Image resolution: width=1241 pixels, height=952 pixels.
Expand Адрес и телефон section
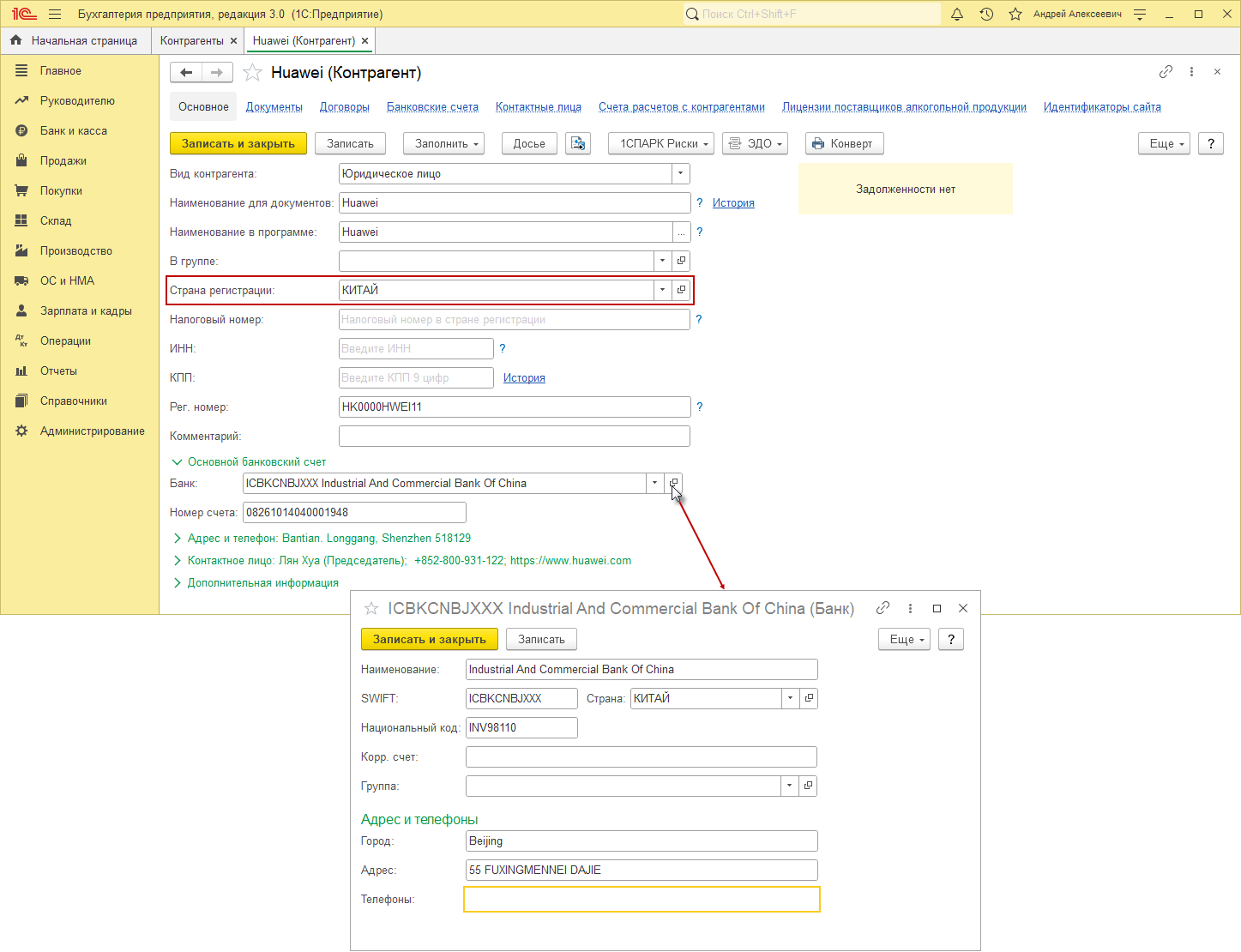click(178, 538)
